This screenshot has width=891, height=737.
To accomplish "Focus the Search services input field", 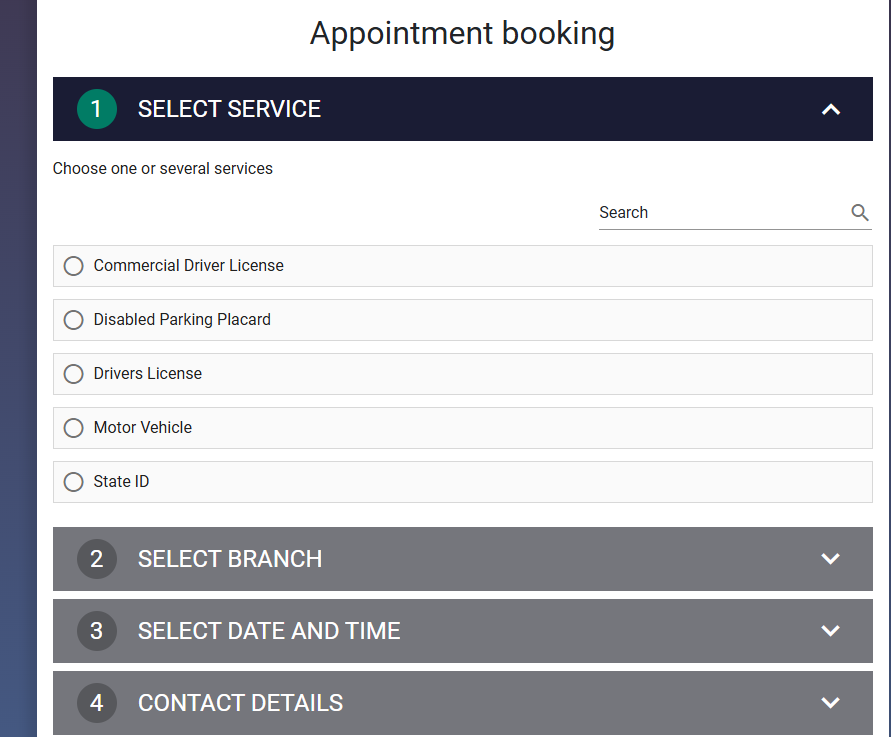I will (x=723, y=213).
